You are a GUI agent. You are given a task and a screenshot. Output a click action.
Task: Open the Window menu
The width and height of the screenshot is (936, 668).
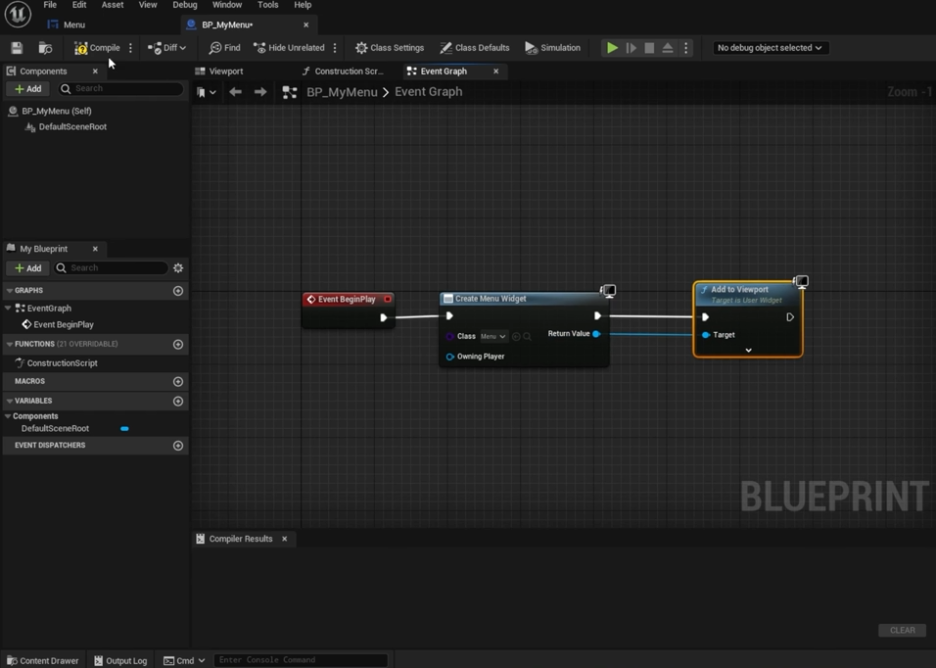(x=227, y=5)
